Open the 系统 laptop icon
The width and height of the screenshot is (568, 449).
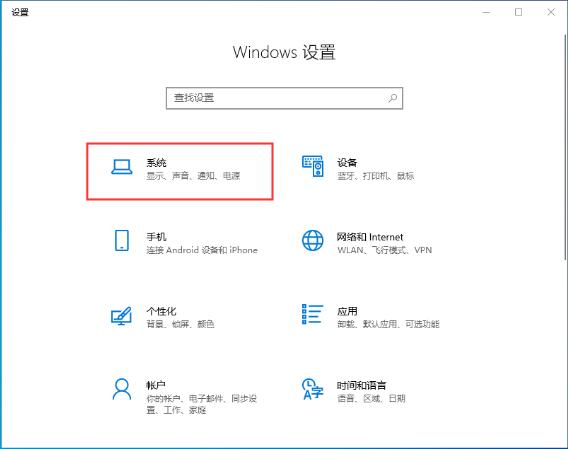point(122,167)
